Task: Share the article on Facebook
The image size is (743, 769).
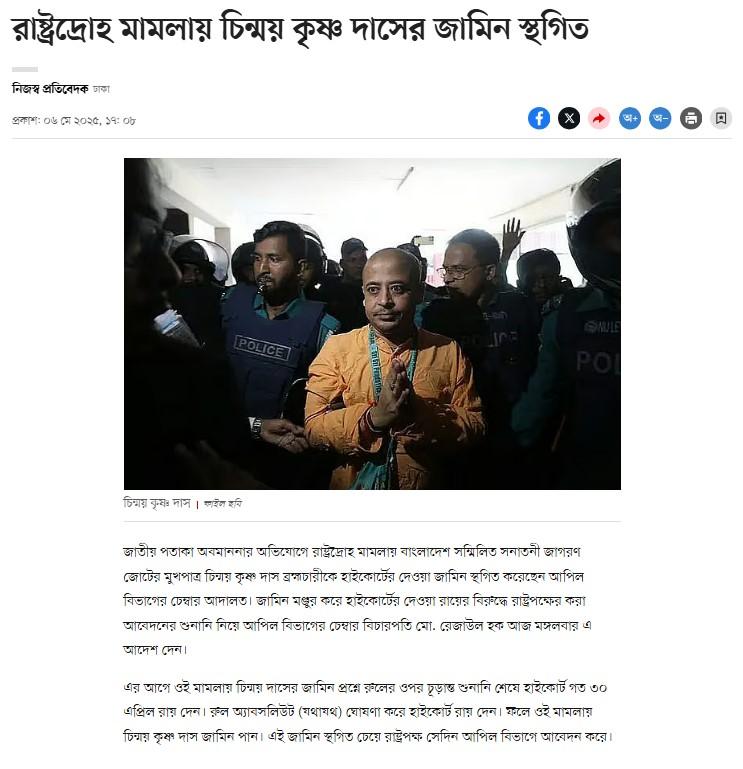Action: coord(538,118)
